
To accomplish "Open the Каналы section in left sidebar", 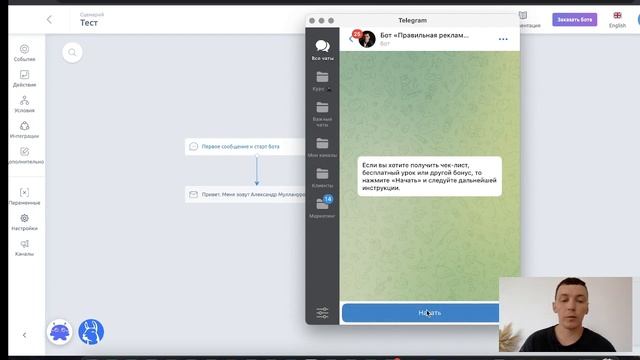I will coord(24,248).
